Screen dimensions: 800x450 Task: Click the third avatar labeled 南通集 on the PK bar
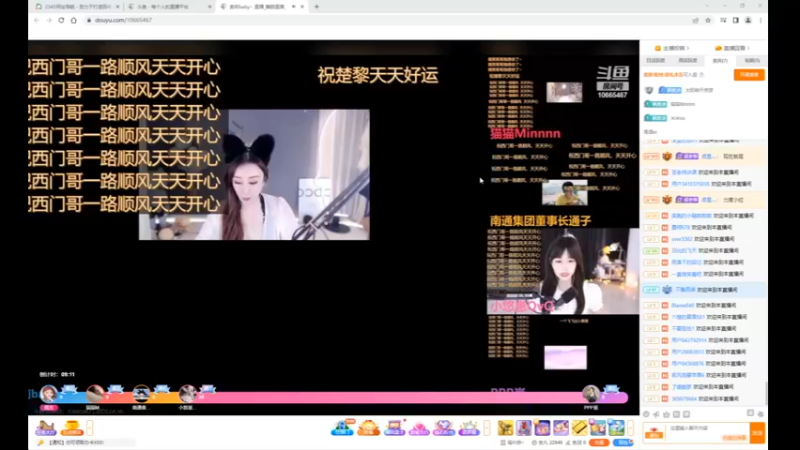point(141,394)
